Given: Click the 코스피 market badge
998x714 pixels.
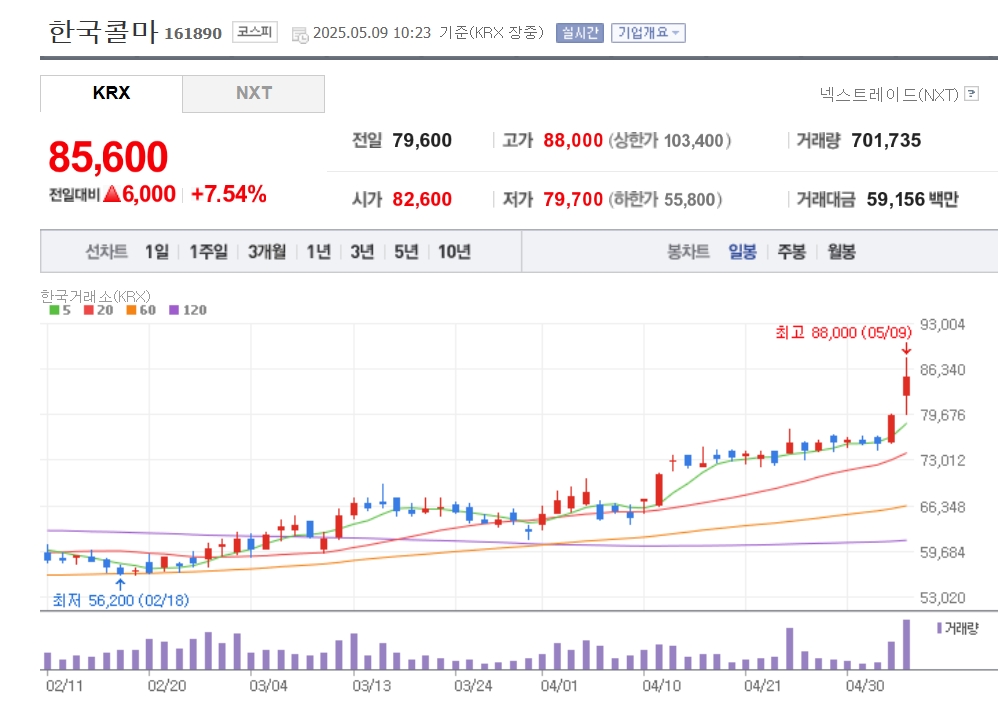Looking at the screenshot, I should click(256, 32).
